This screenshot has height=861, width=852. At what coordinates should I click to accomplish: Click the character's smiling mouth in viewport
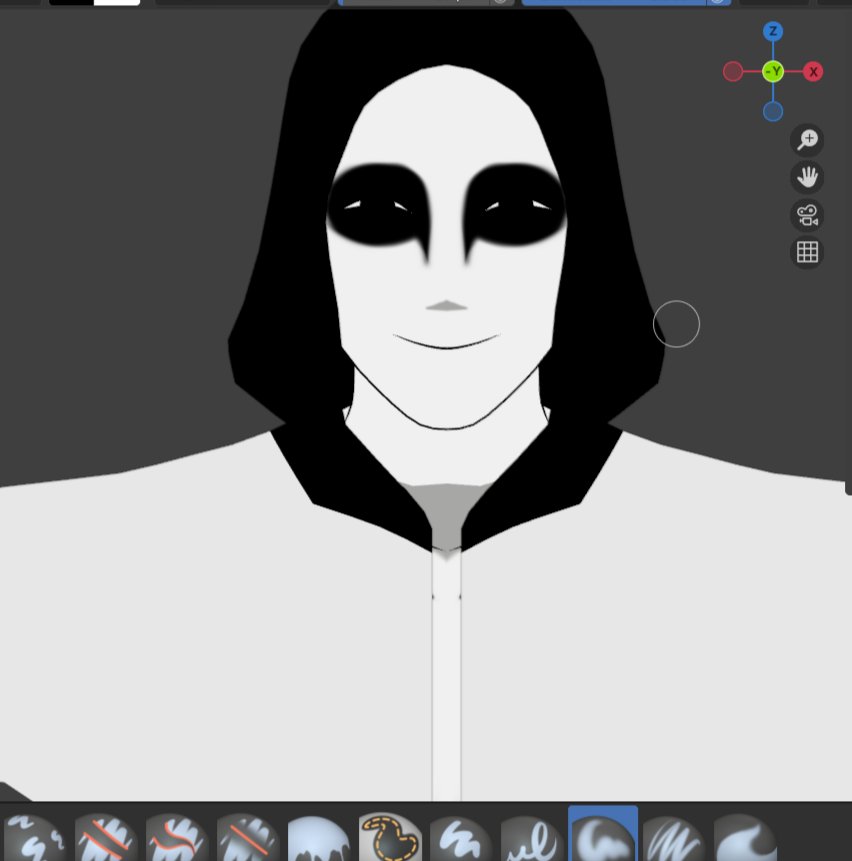pos(446,341)
